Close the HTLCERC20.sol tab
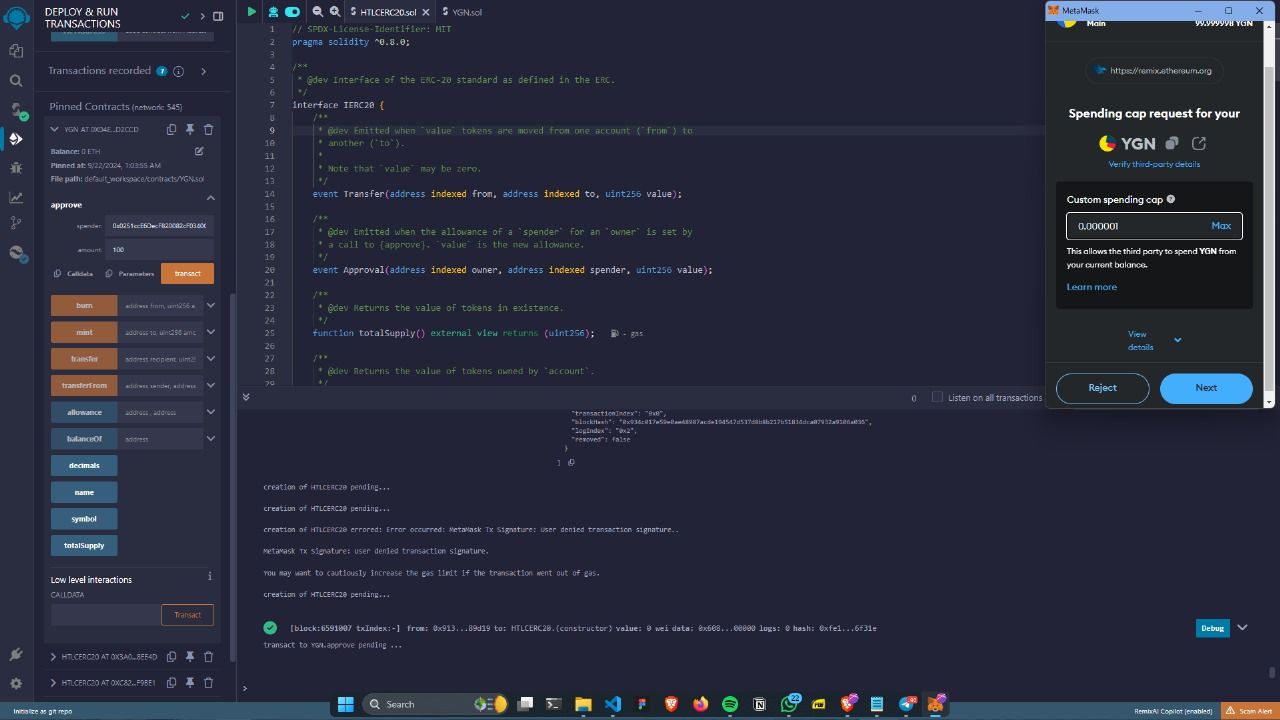The image size is (1280, 720). [427, 12]
